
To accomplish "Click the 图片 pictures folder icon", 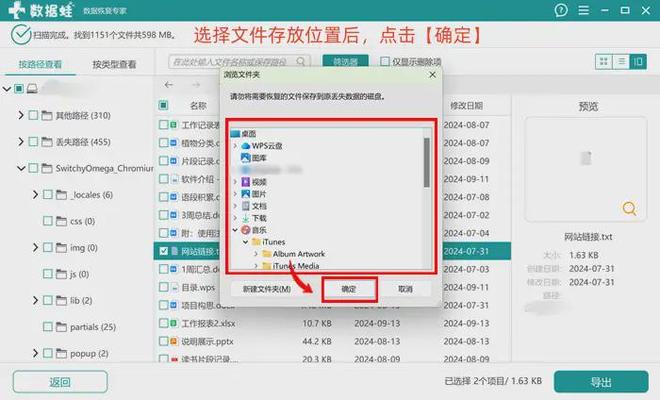I will tap(245, 194).
